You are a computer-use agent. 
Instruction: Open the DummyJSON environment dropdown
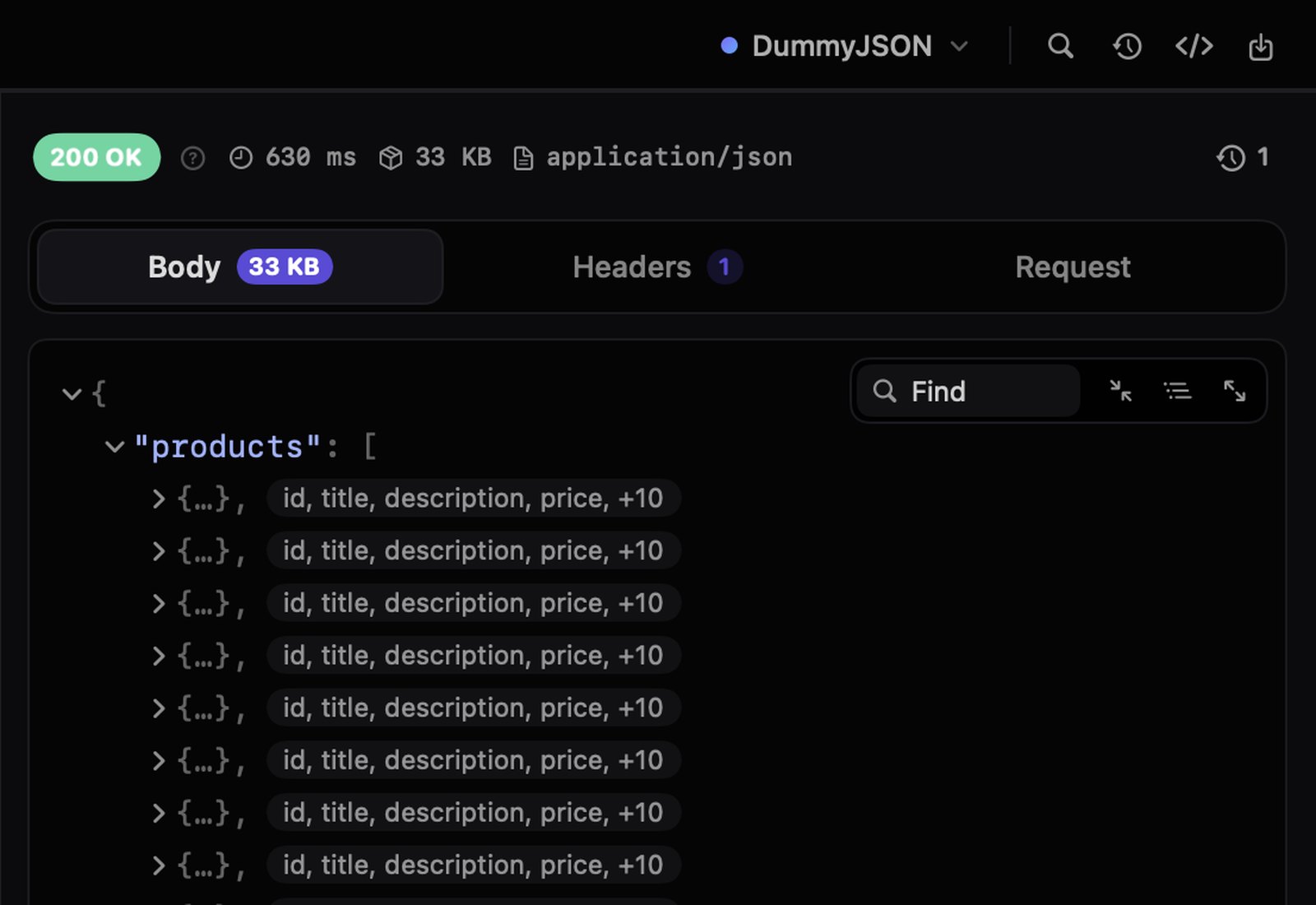(x=845, y=46)
